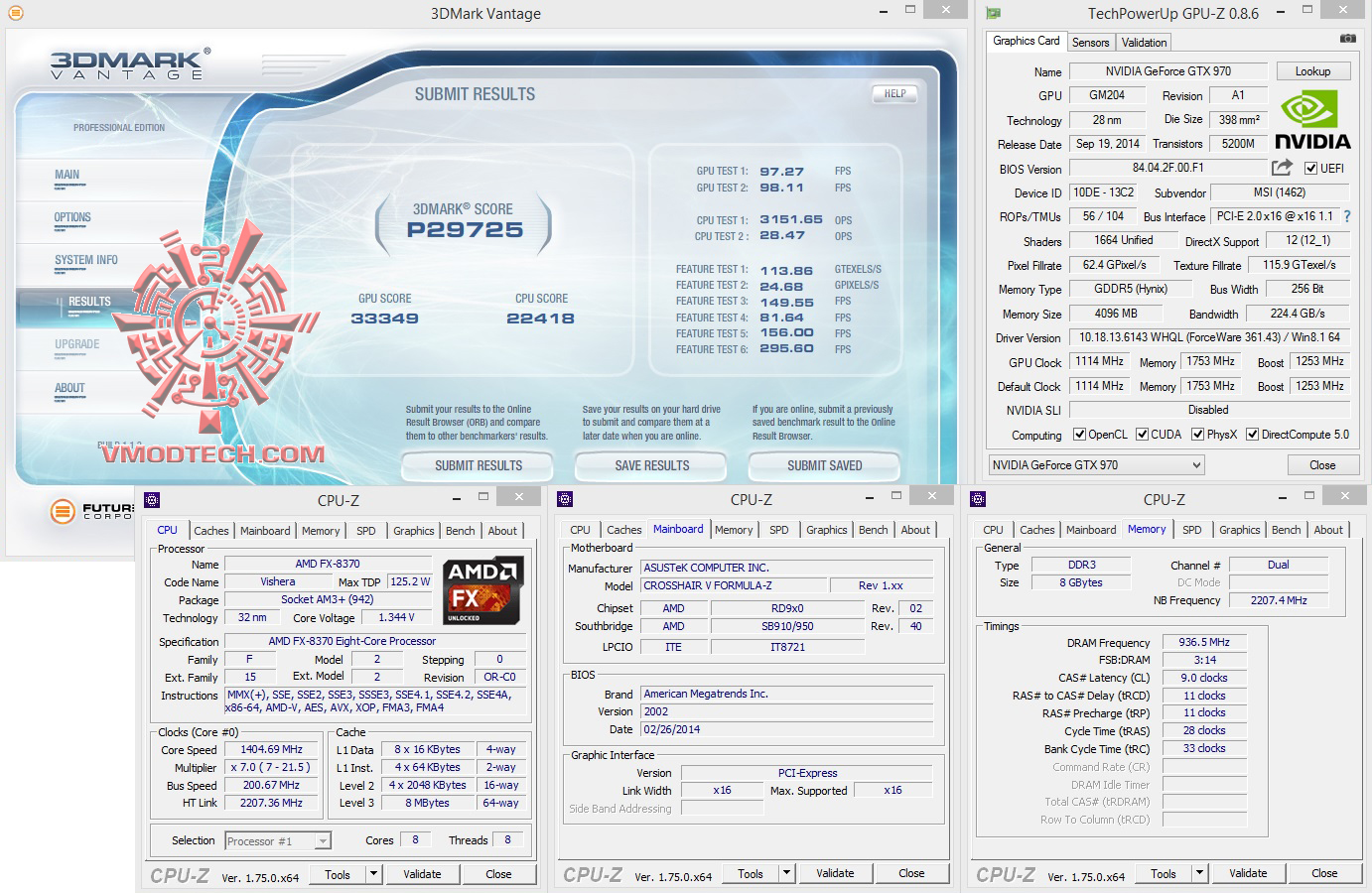The height and width of the screenshot is (893, 1372).
Task: Select Results in the 3DMark sidebar
Action: (89, 302)
